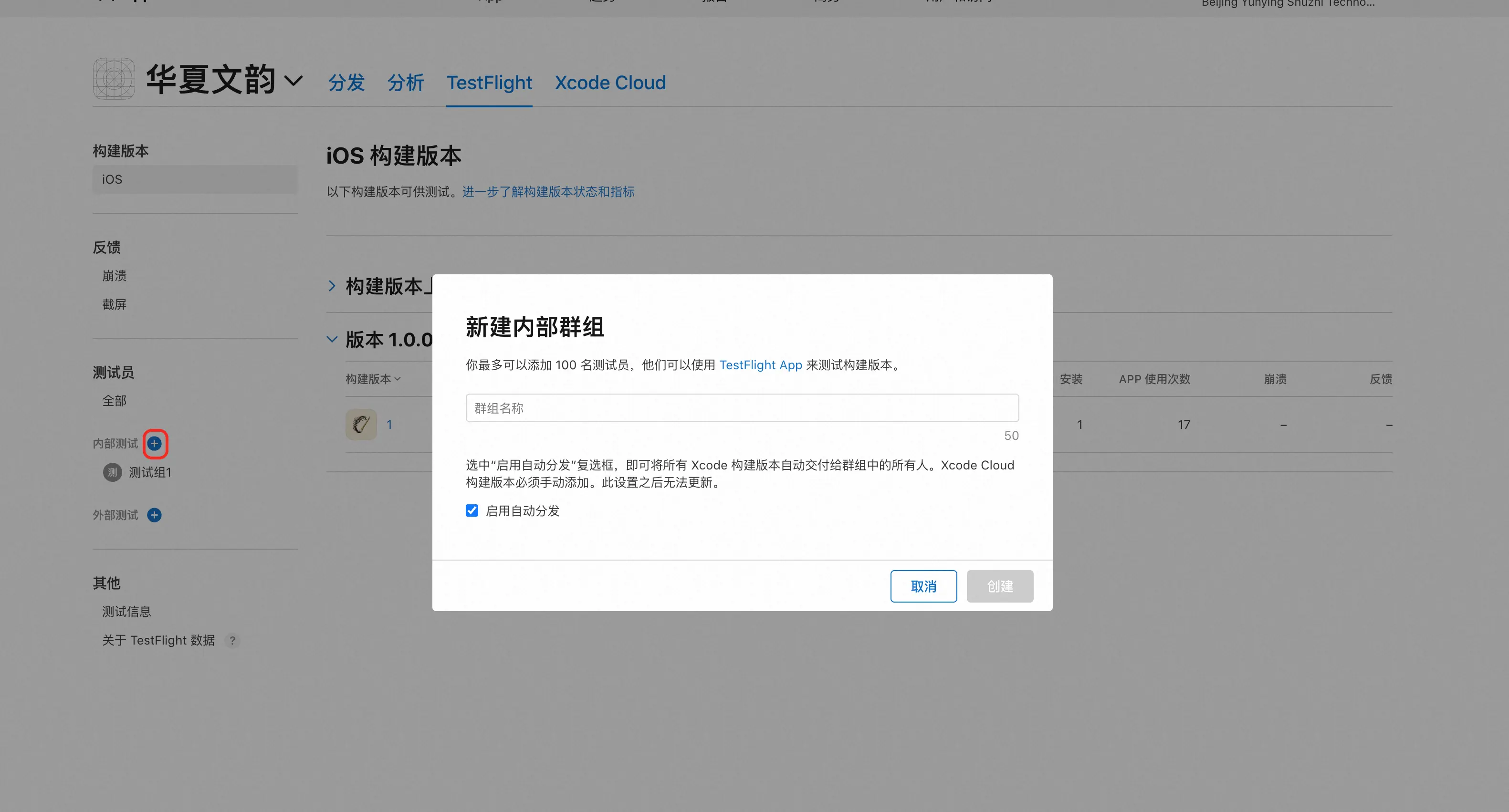Open 截屏 feedback in sidebar
Image resolution: width=1509 pixels, height=812 pixels.
point(114,304)
